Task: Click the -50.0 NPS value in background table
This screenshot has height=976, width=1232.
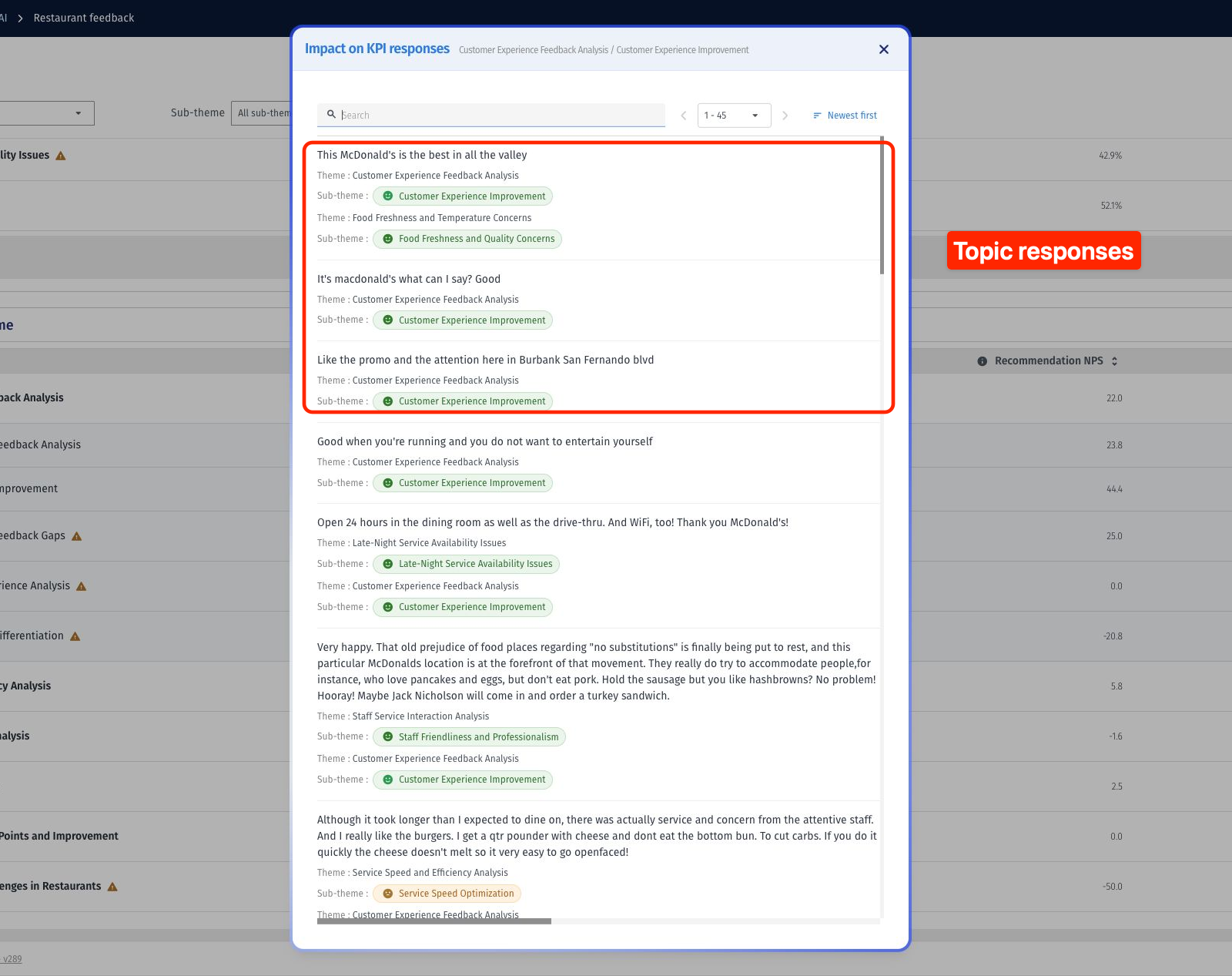Action: (x=1113, y=887)
